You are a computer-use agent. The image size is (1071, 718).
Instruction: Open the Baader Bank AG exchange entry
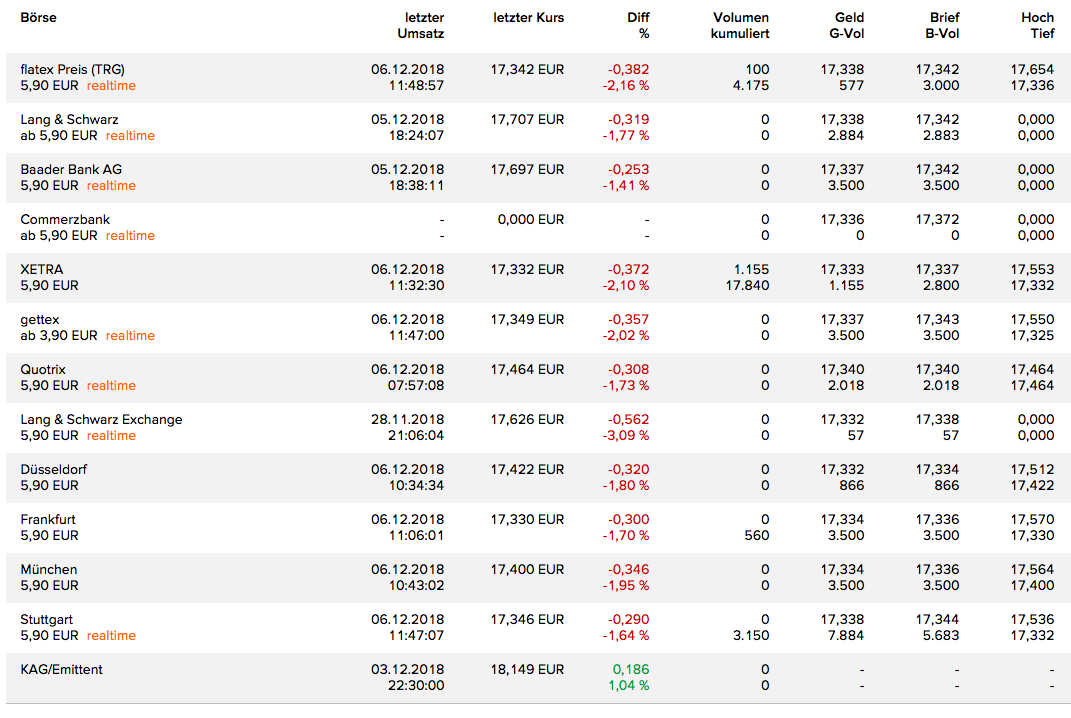click(x=71, y=170)
